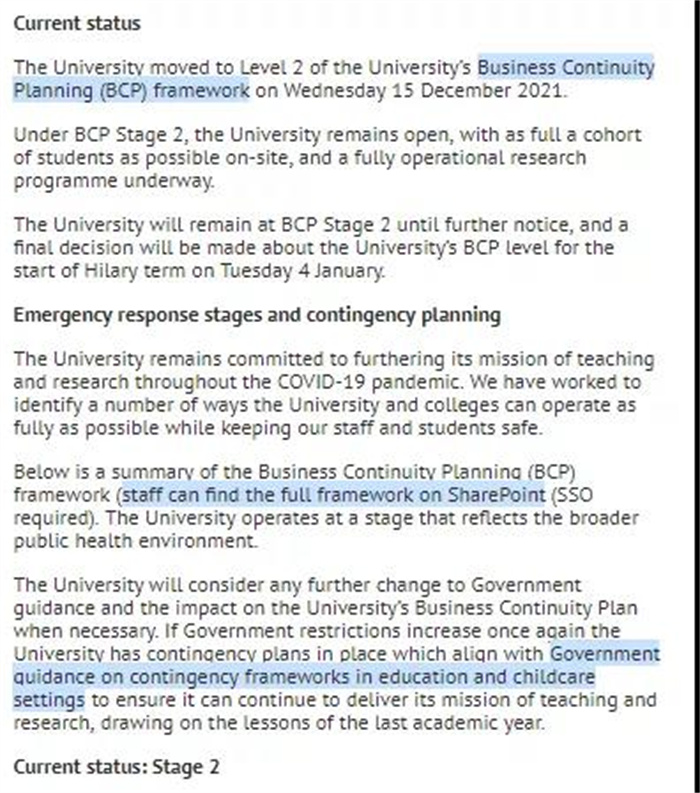
Task: Click the top "Current status" heading
Action: 77,24
